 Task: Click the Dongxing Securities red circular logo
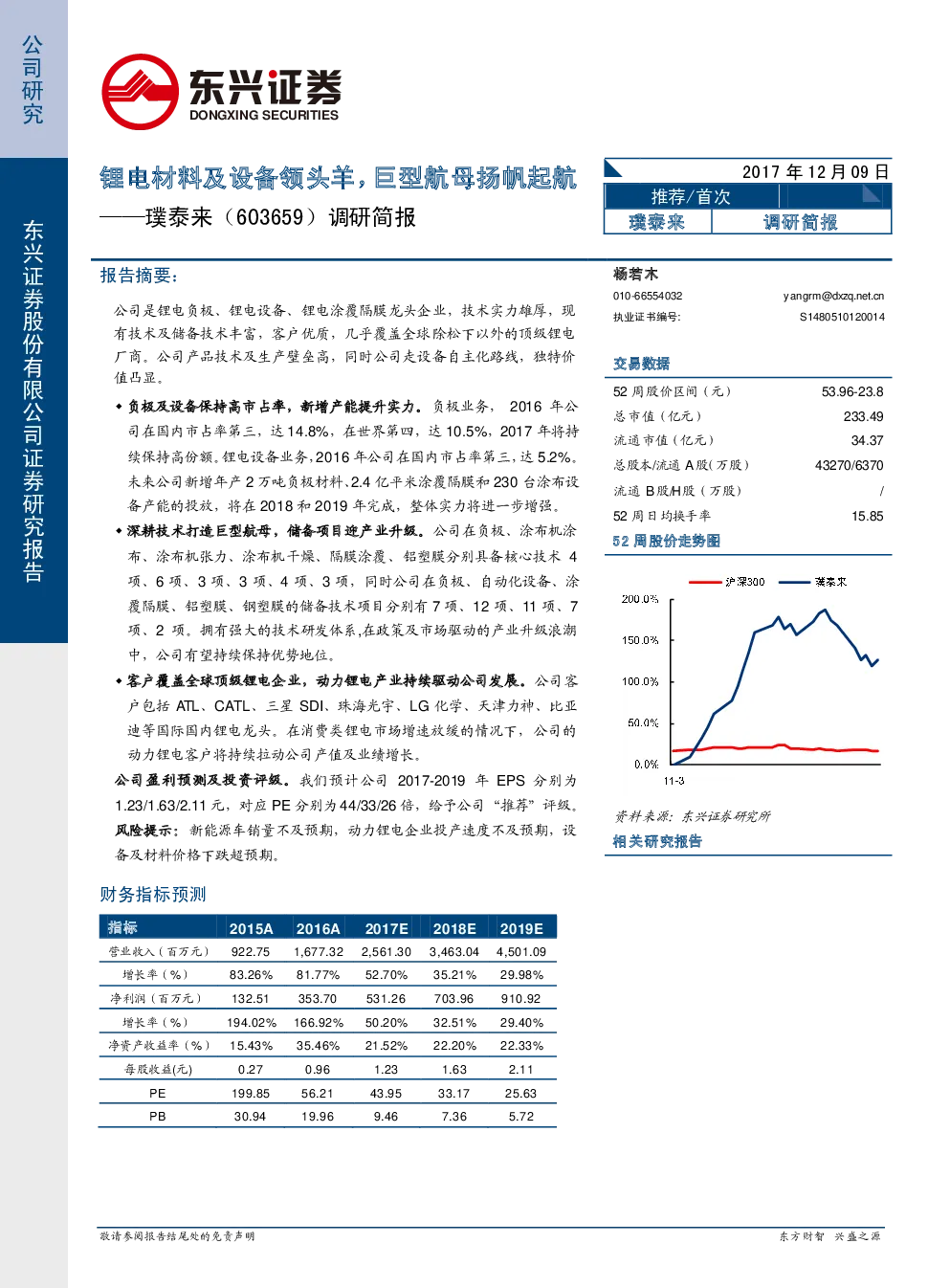coord(141,92)
